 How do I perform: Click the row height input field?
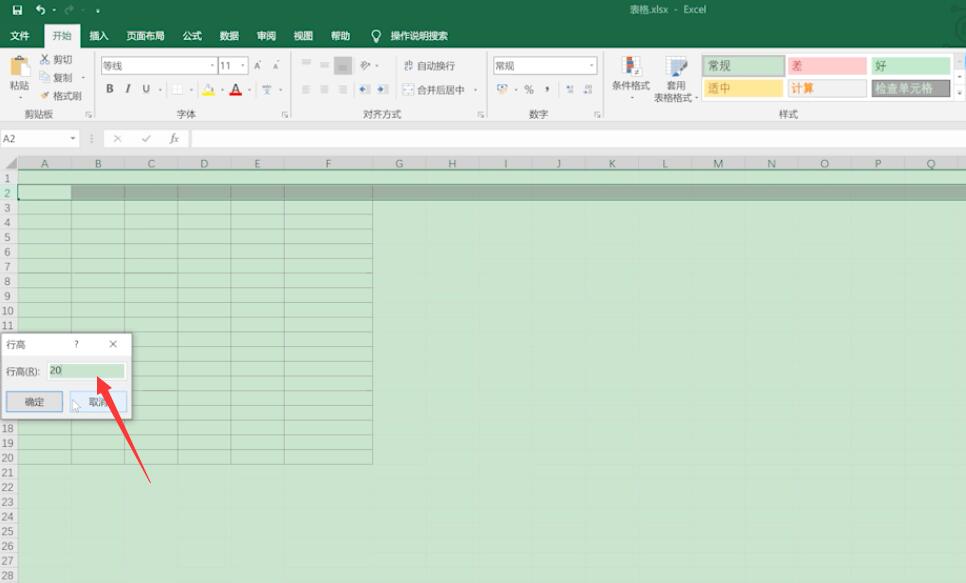click(x=87, y=370)
